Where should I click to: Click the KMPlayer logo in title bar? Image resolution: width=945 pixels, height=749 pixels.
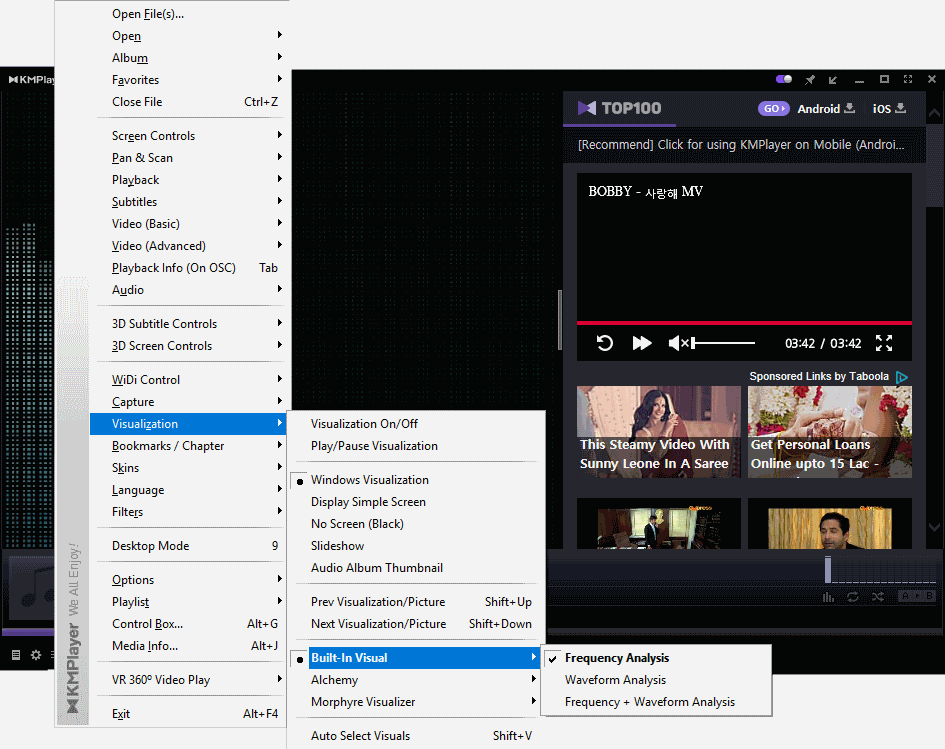tap(31, 80)
